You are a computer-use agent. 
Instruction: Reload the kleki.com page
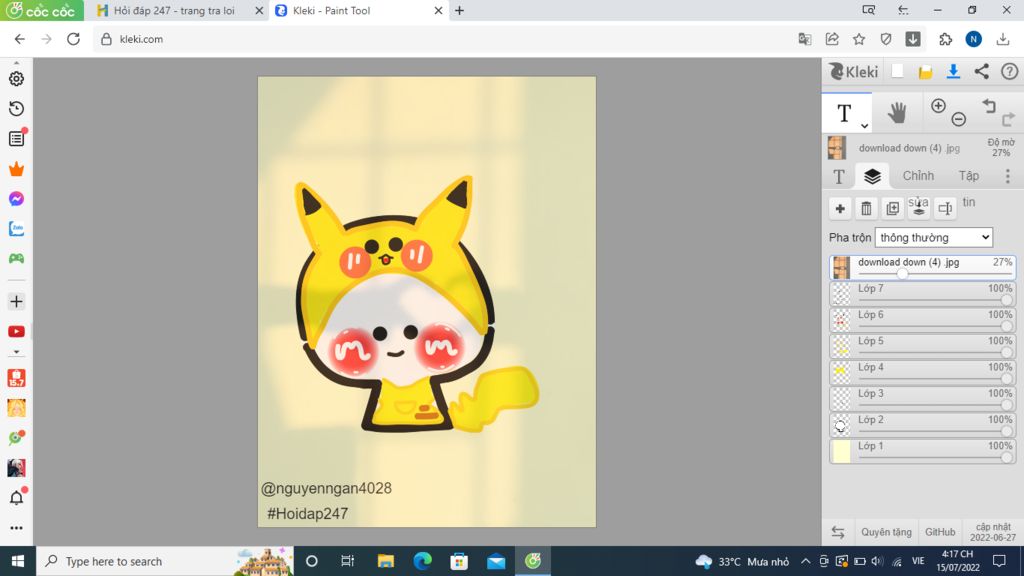[x=73, y=39]
